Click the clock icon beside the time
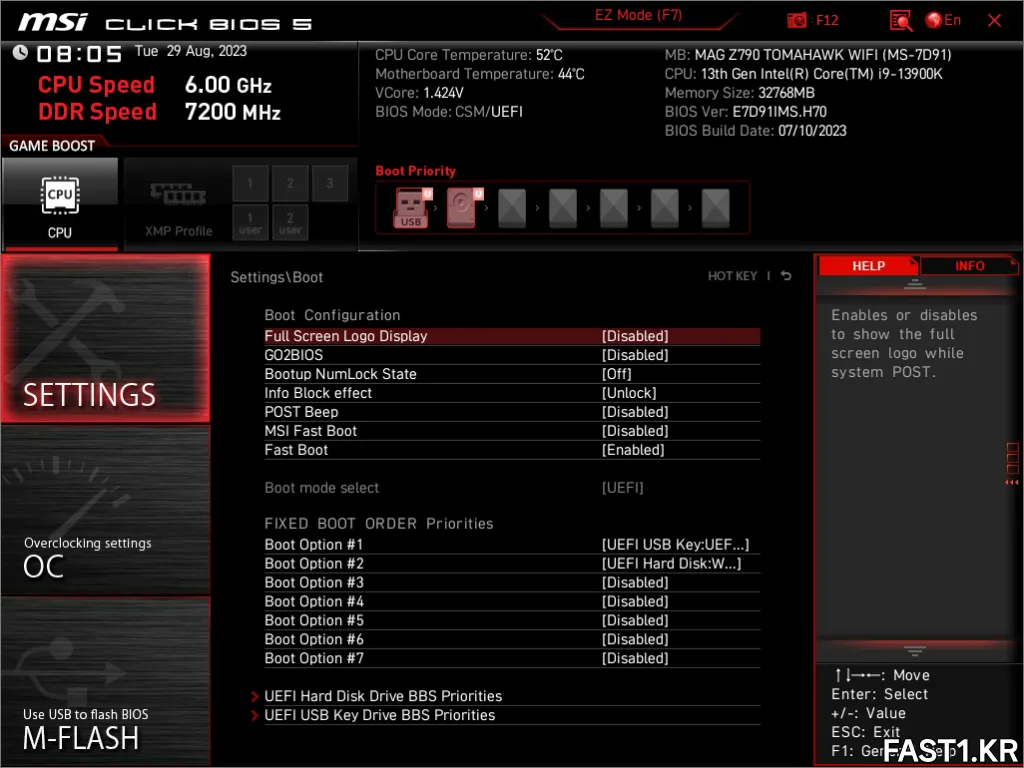 click(x=20, y=52)
